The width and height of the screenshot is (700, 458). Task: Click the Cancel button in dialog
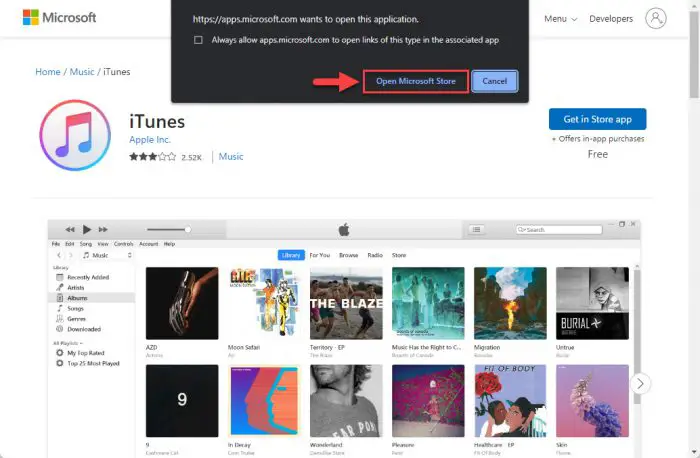(495, 81)
